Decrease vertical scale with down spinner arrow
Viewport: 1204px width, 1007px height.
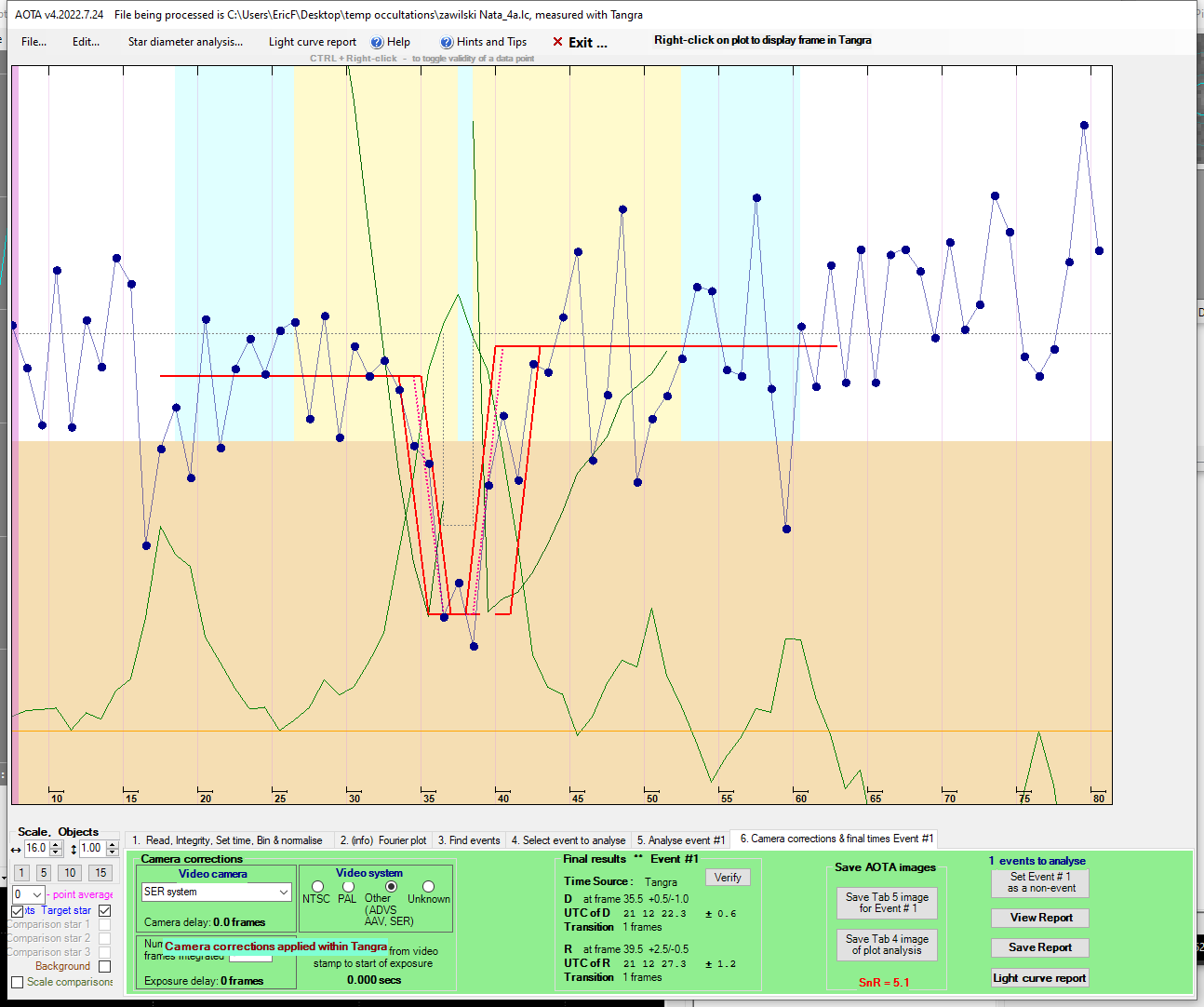pyautogui.click(x=113, y=853)
